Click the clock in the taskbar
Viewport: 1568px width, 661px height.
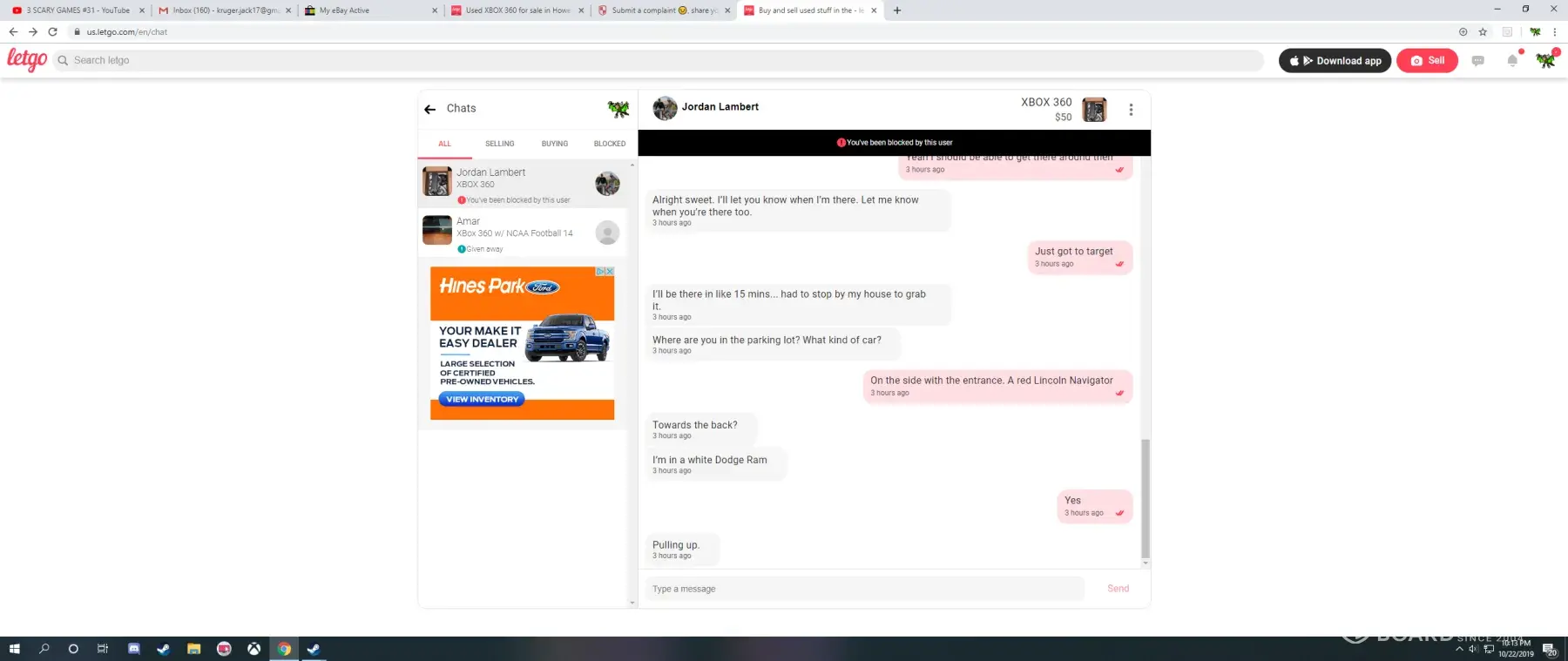tap(1516, 649)
